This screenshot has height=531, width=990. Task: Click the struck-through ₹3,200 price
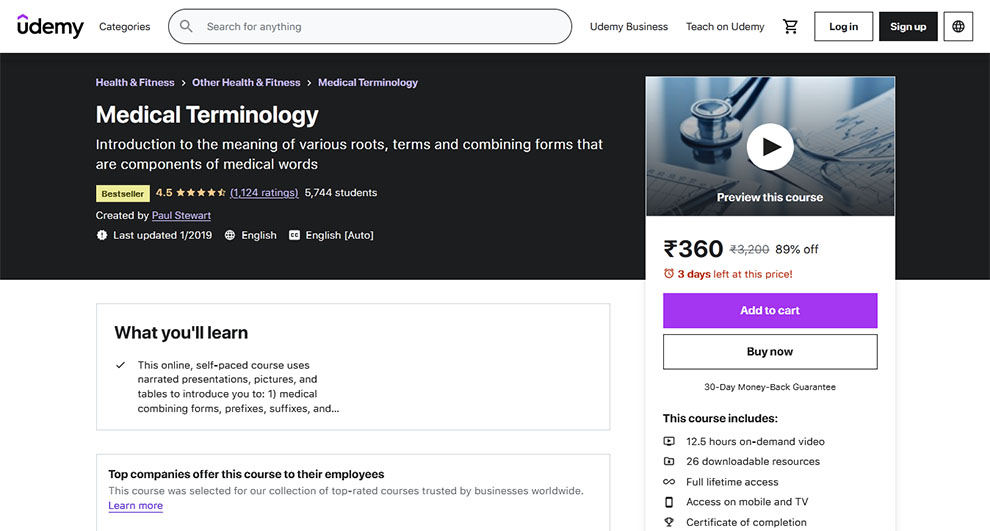(x=749, y=249)
